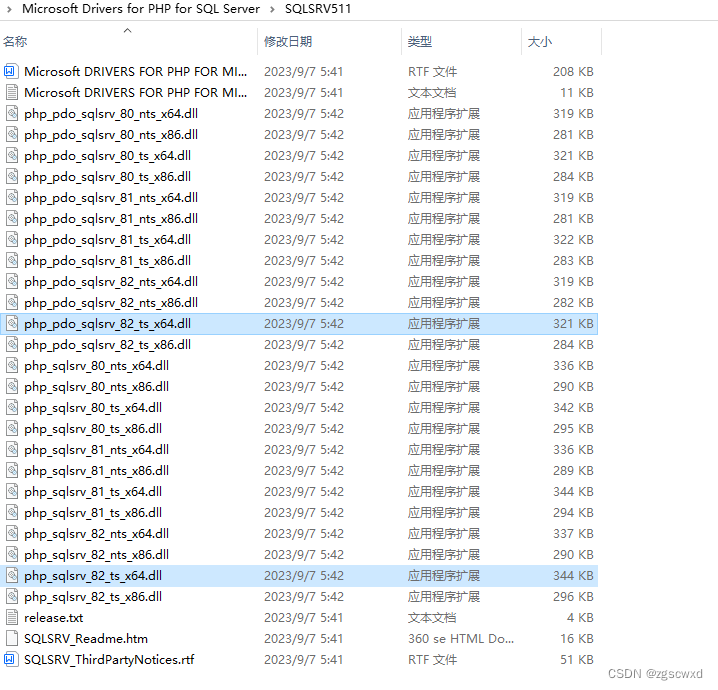Click the 283 KB size value
This screenshot has height=690, width=718.
573,261
